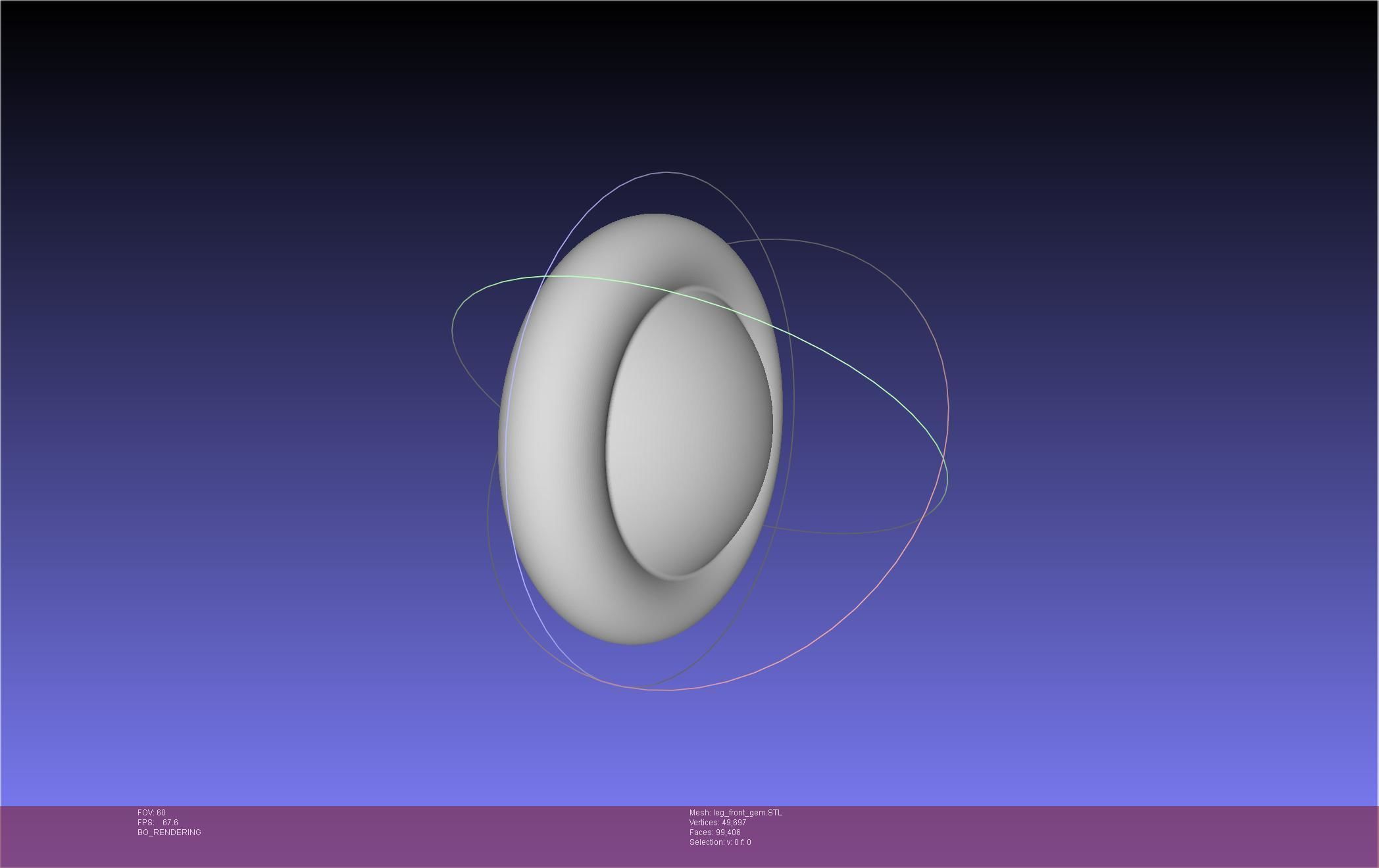Click the BO_RENDERING label
This screenshot has height=868, width=1379.
tap(169, 832)
